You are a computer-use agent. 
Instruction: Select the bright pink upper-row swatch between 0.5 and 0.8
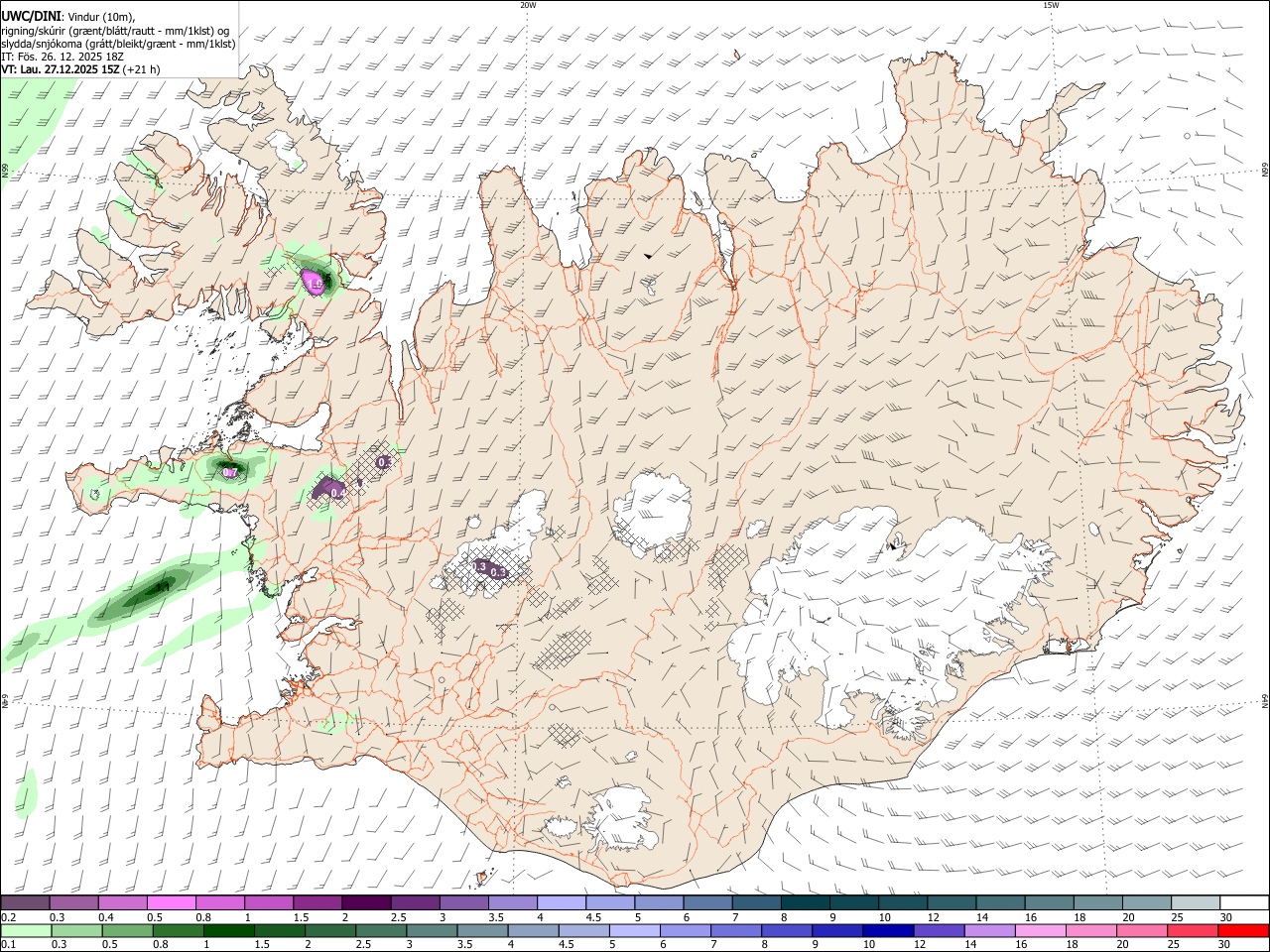click(171, 902)
